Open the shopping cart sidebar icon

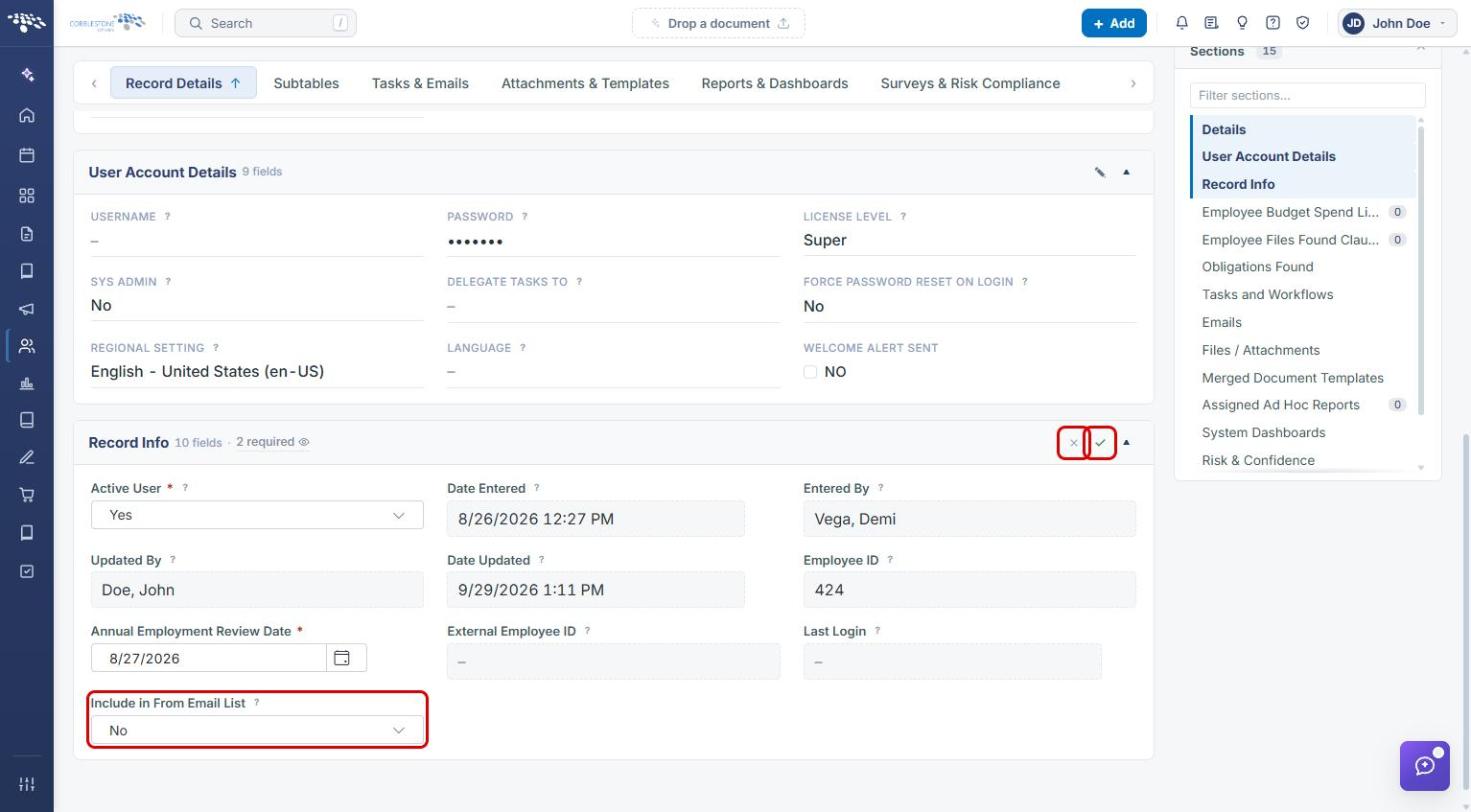pyautogui.click(x=27, y=494)
